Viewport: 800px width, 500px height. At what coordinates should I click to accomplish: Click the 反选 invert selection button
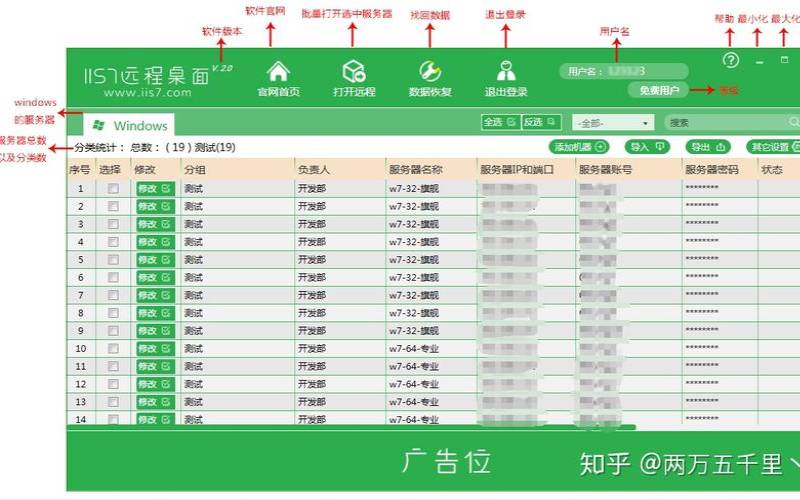tap(541, 122)
